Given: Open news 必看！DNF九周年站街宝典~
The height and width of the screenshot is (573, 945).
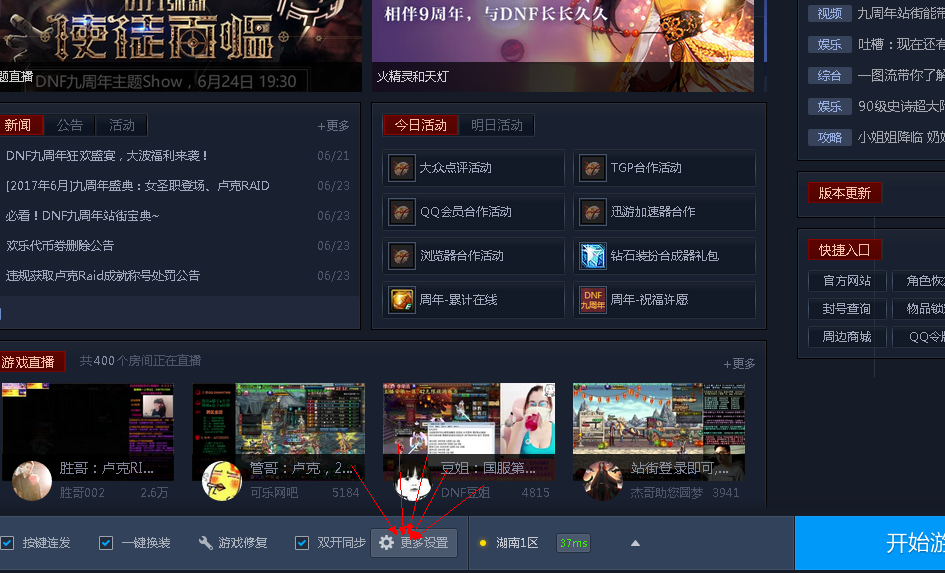Looking at the screenshot, I should pos(83,216).
